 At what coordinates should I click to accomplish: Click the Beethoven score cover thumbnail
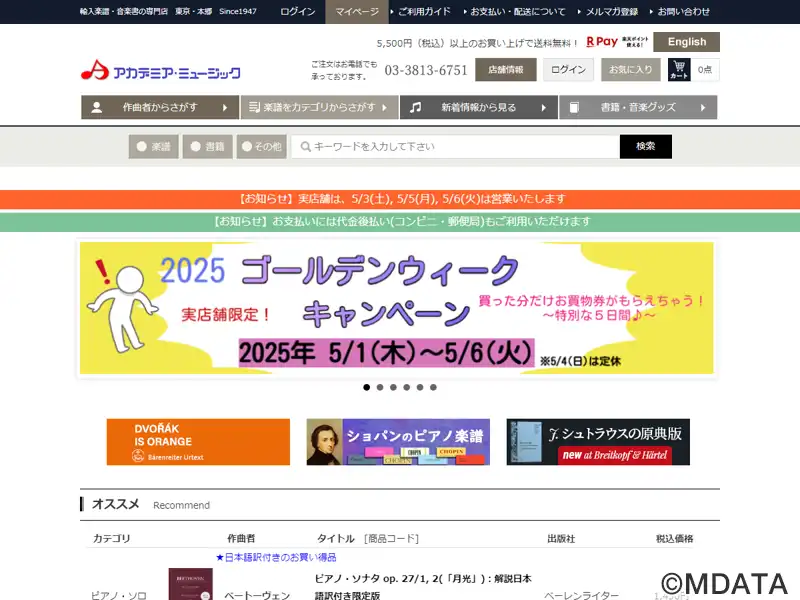click(x=190, y=584)
